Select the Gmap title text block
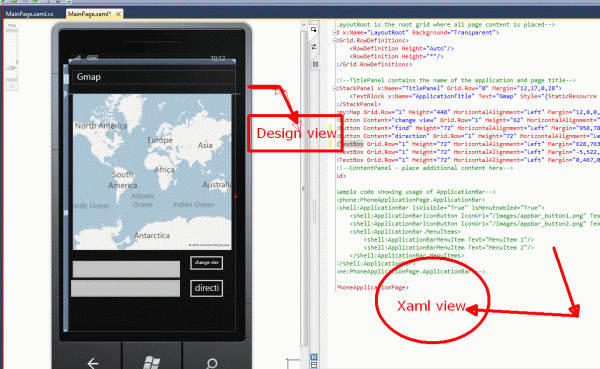The height and width of the screenshot is (369, 600). point(89,77)
